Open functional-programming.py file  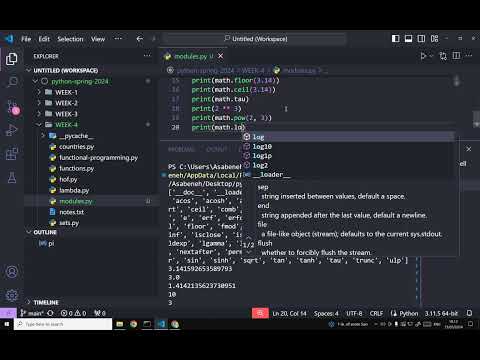click(x=98, y=158)
